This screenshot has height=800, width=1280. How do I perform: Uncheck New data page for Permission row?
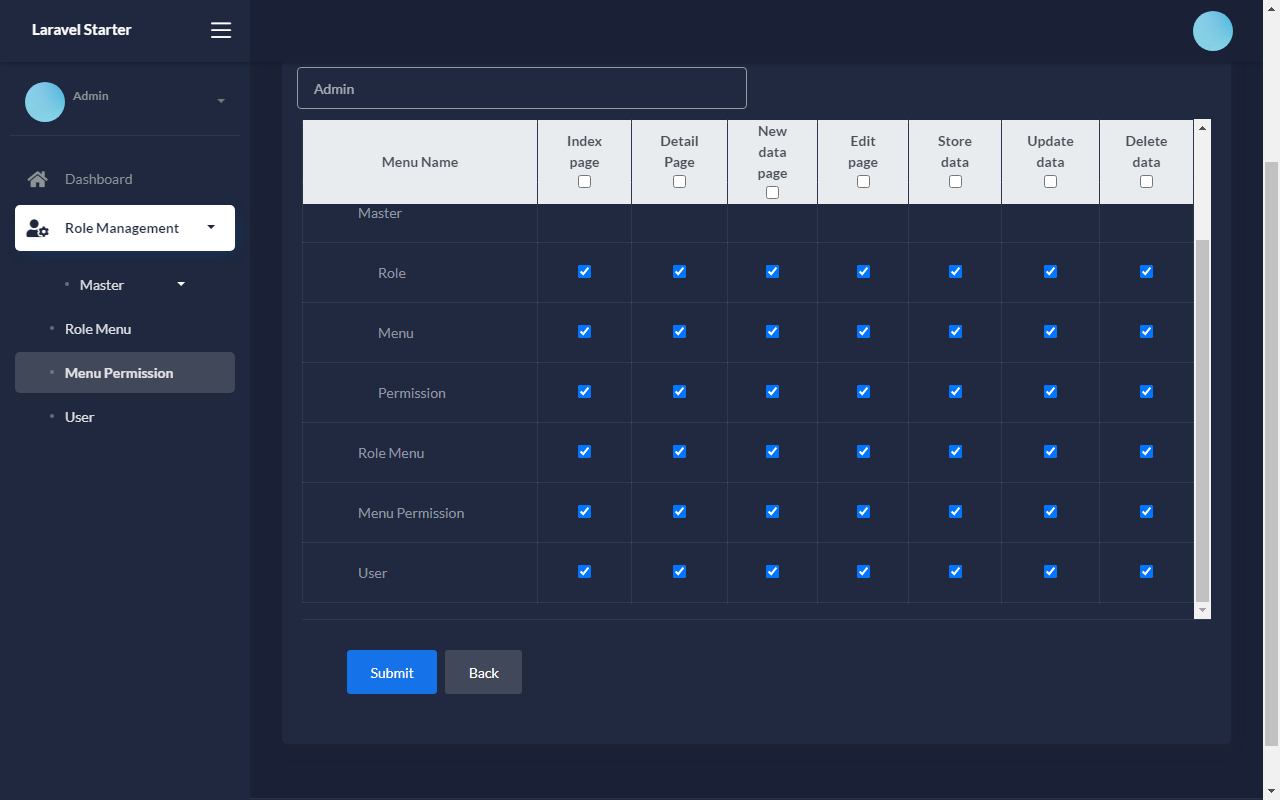772,391
